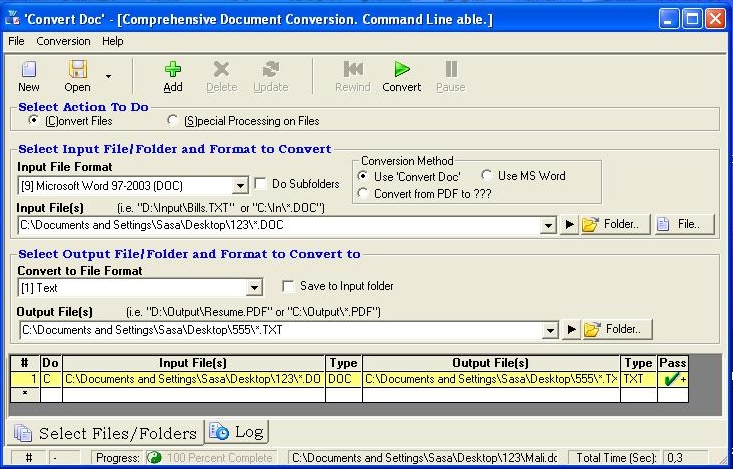Click the 100 Percent Complete progress indicator
Screen dimensions: 733x469
(x=220, y=457)
